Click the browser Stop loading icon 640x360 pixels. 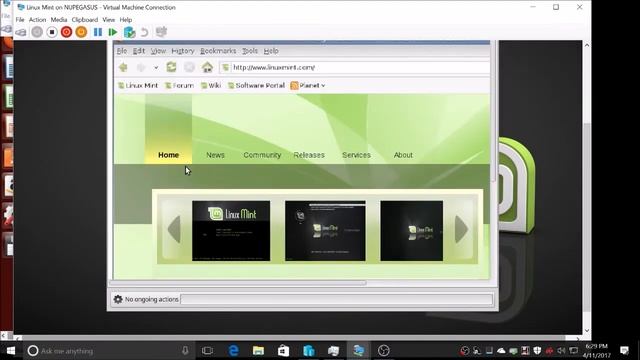tap(189, 67)
